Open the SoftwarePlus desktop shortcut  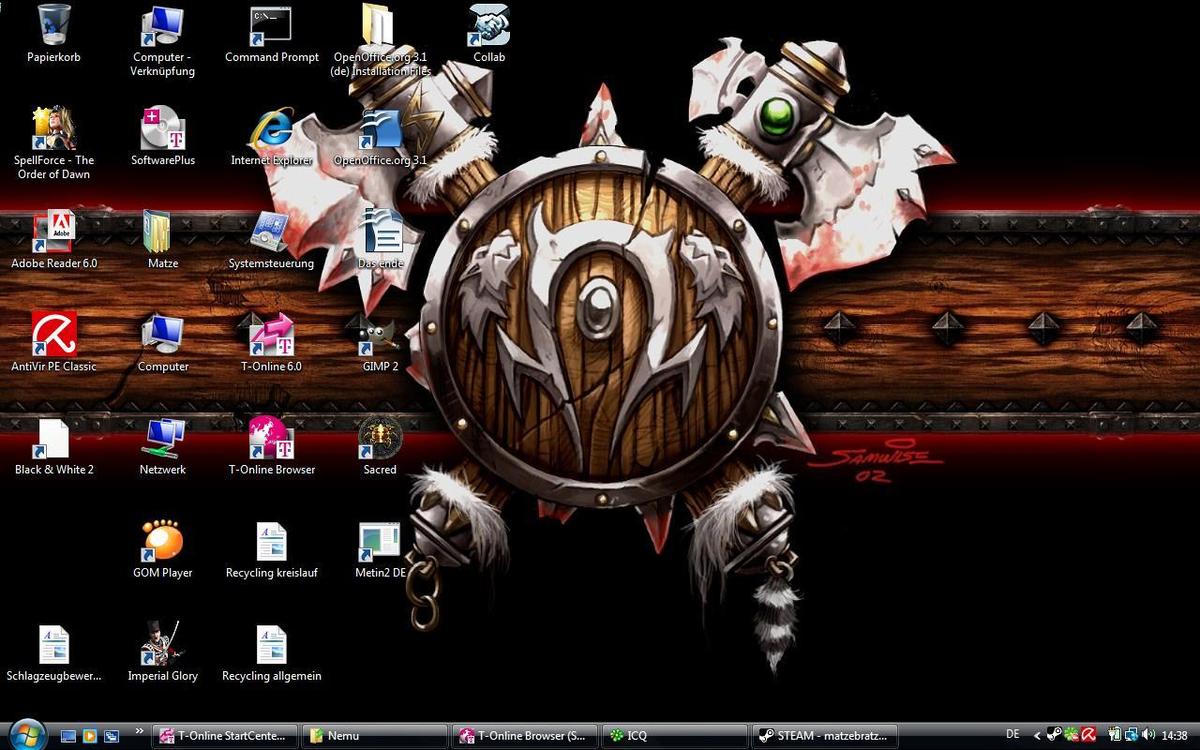[163, 137]
